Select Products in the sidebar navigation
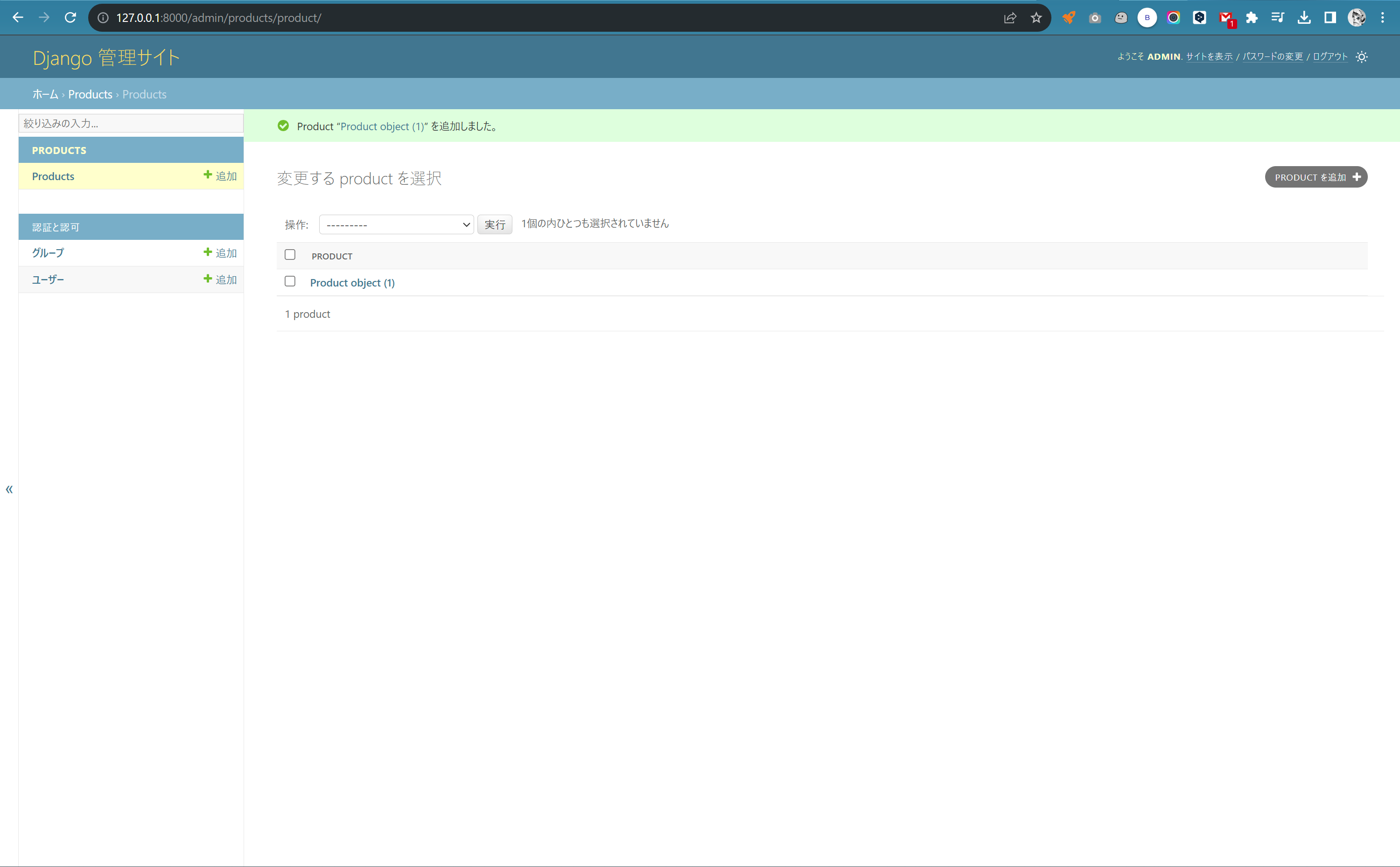The width and height of the screenshot is (1400, 867). [x=53, y=176]
